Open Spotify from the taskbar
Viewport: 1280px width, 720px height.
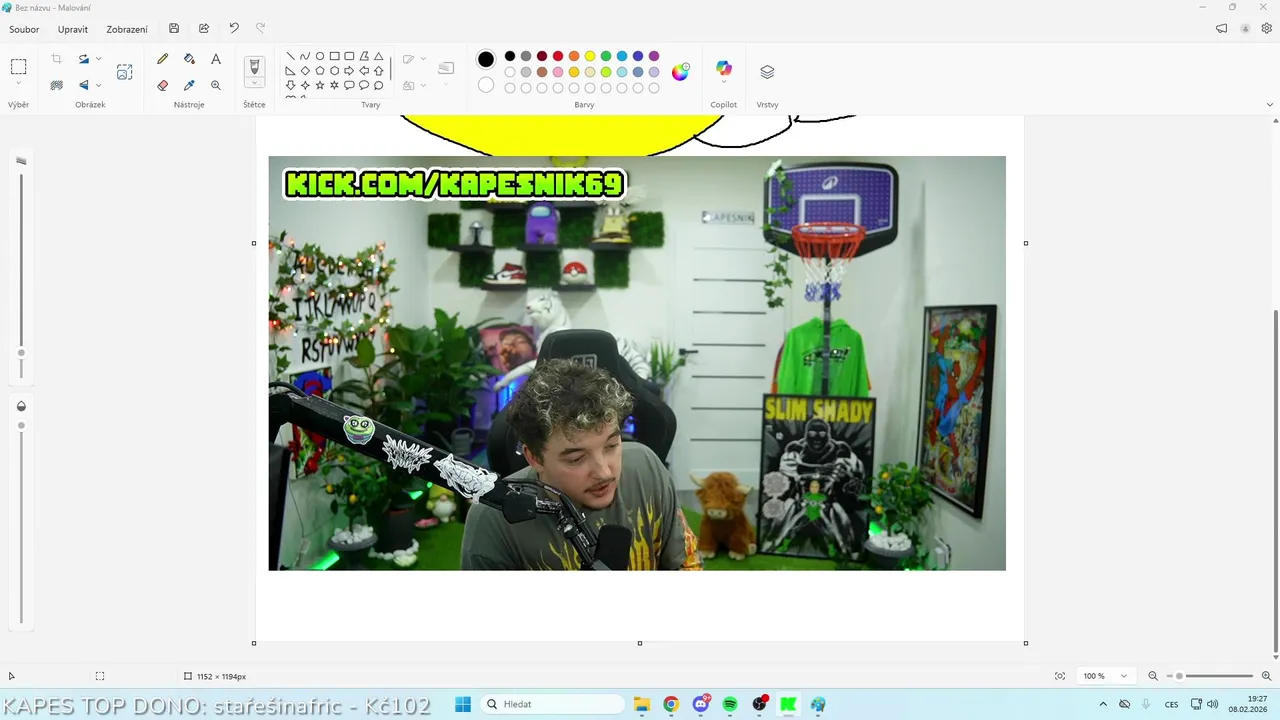[730, 704]
